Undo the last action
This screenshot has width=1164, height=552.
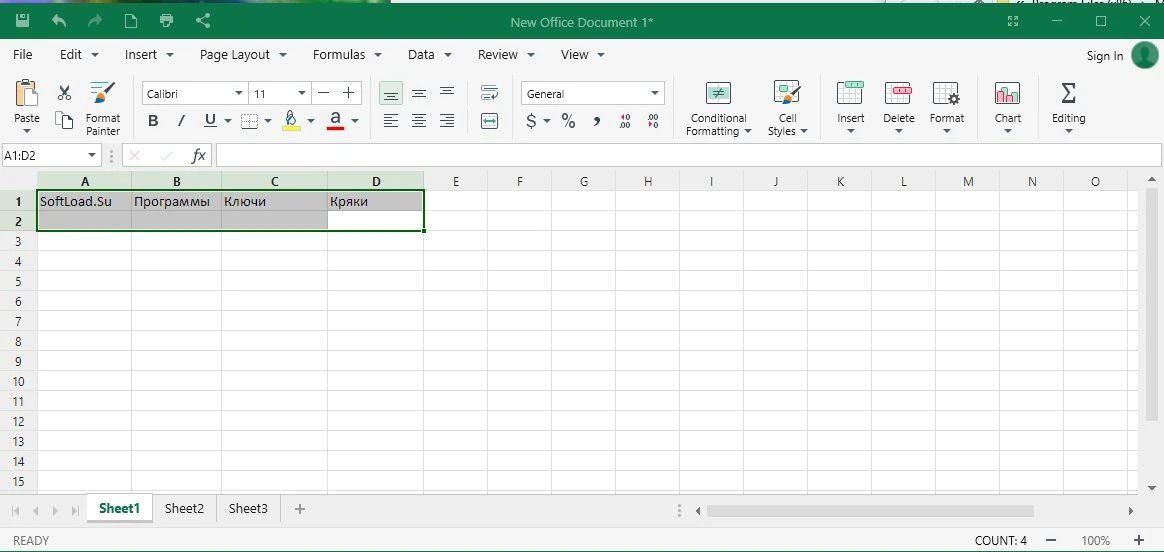59,22
